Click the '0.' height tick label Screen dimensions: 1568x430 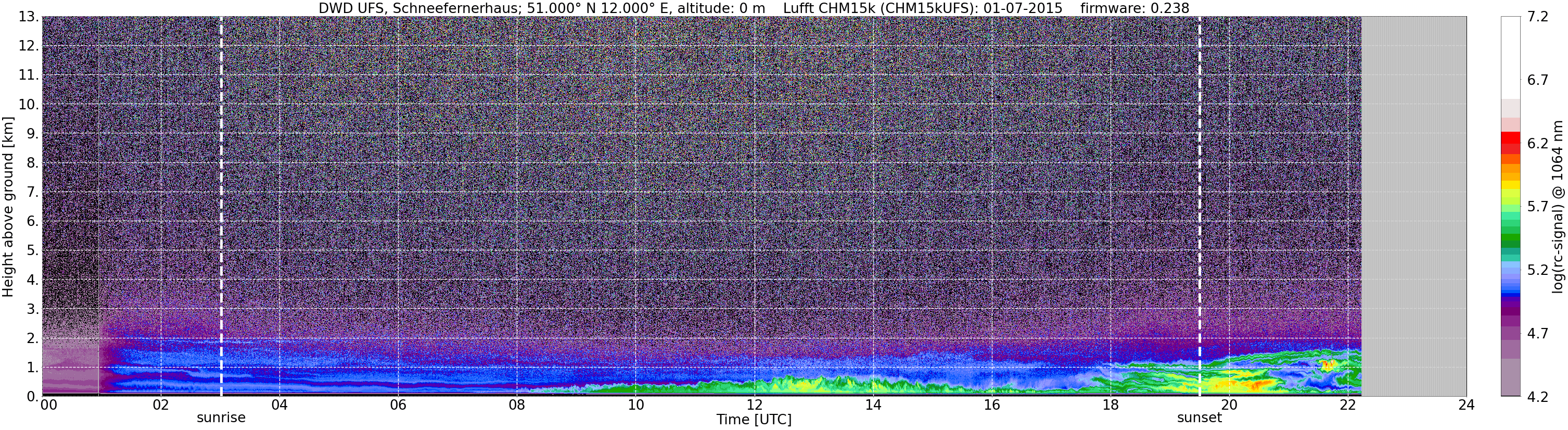point(32,397)
